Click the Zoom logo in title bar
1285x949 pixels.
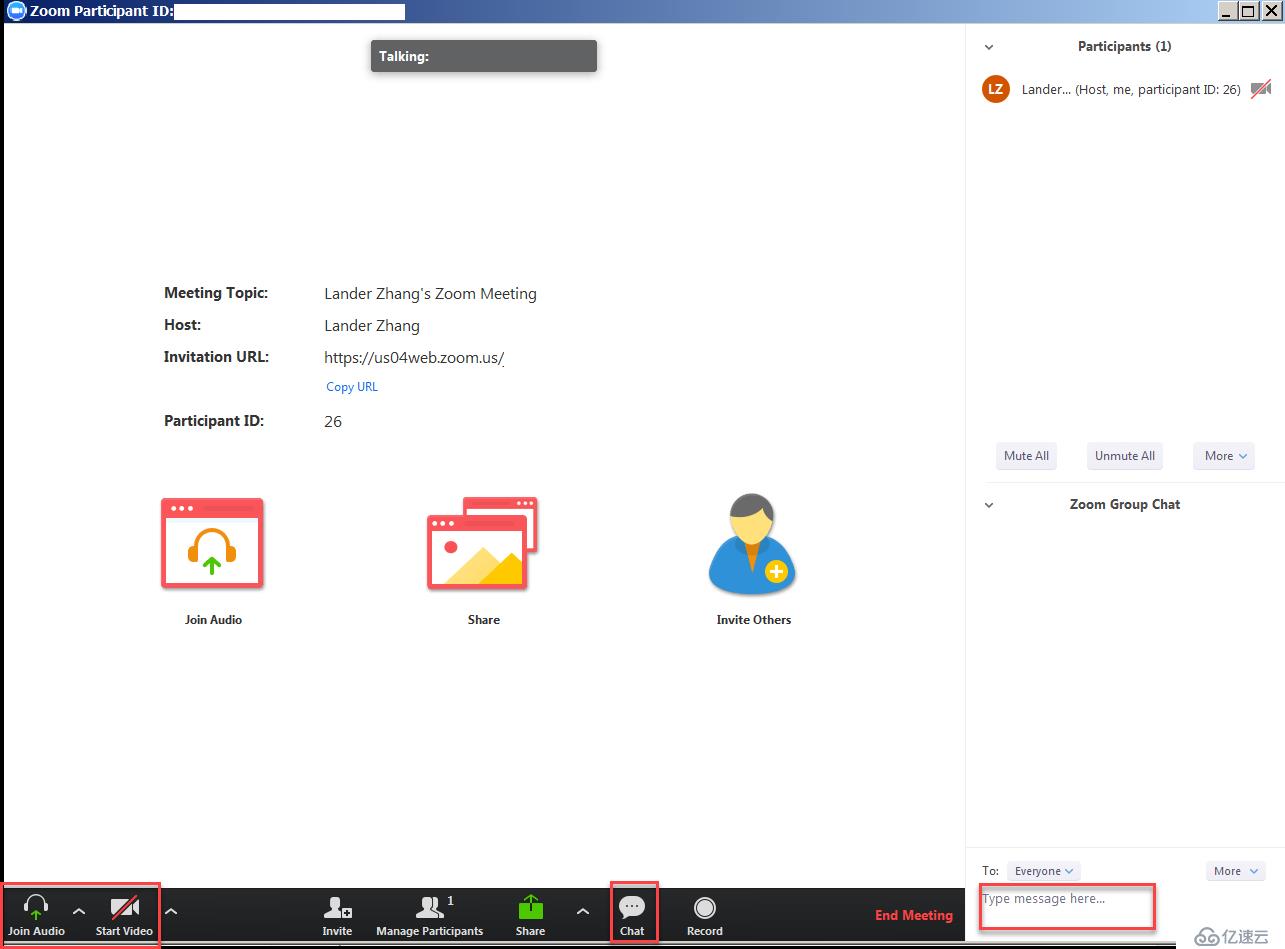tap(16, 11)
